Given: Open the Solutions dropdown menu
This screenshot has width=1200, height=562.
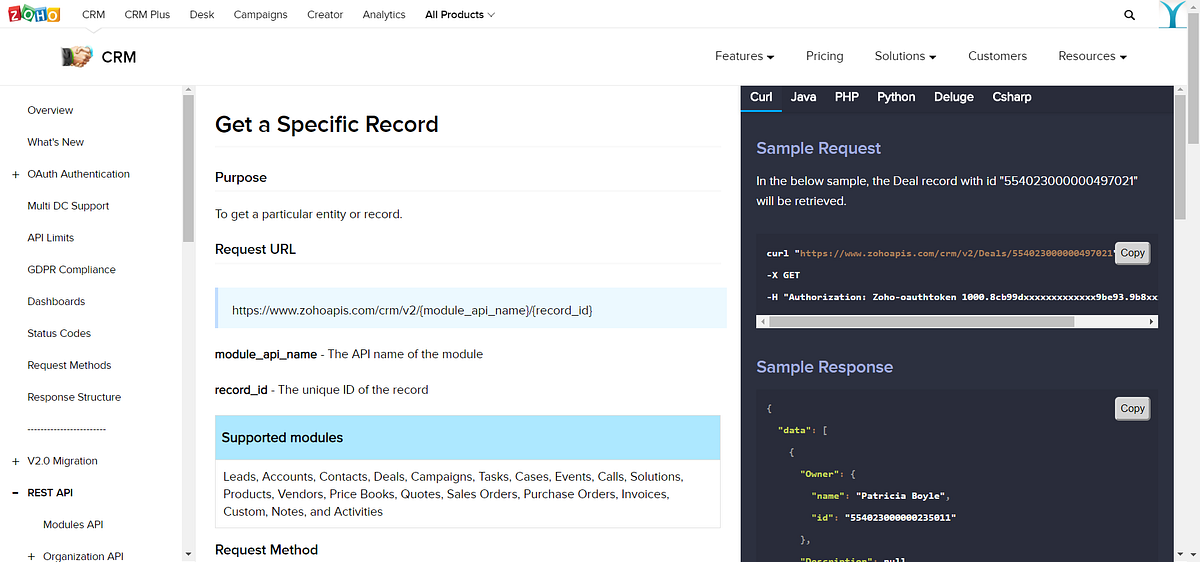Looking at the screenshot, I should (905, 56).
